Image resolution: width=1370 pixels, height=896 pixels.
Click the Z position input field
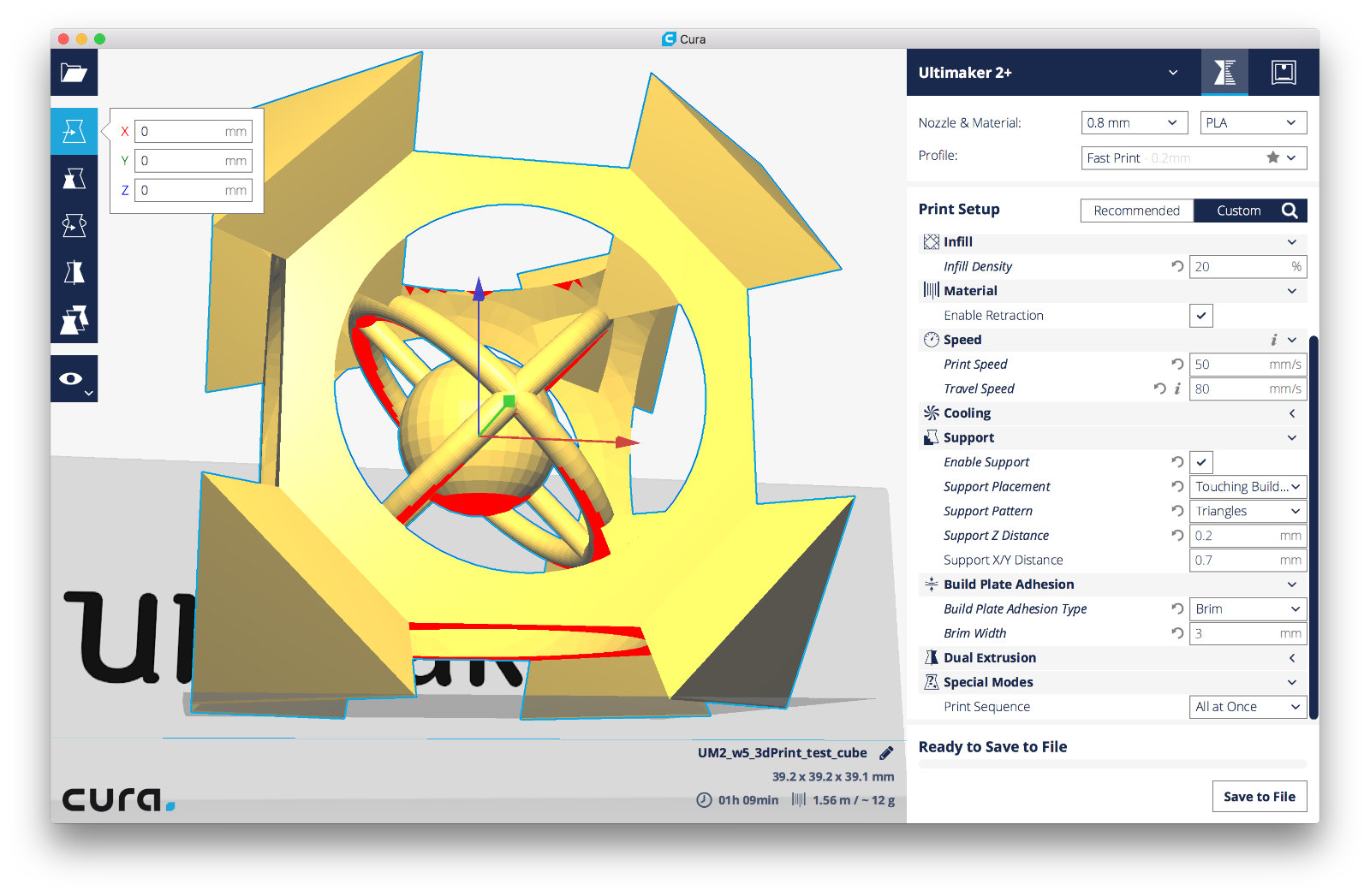click(x=194, y=190)
